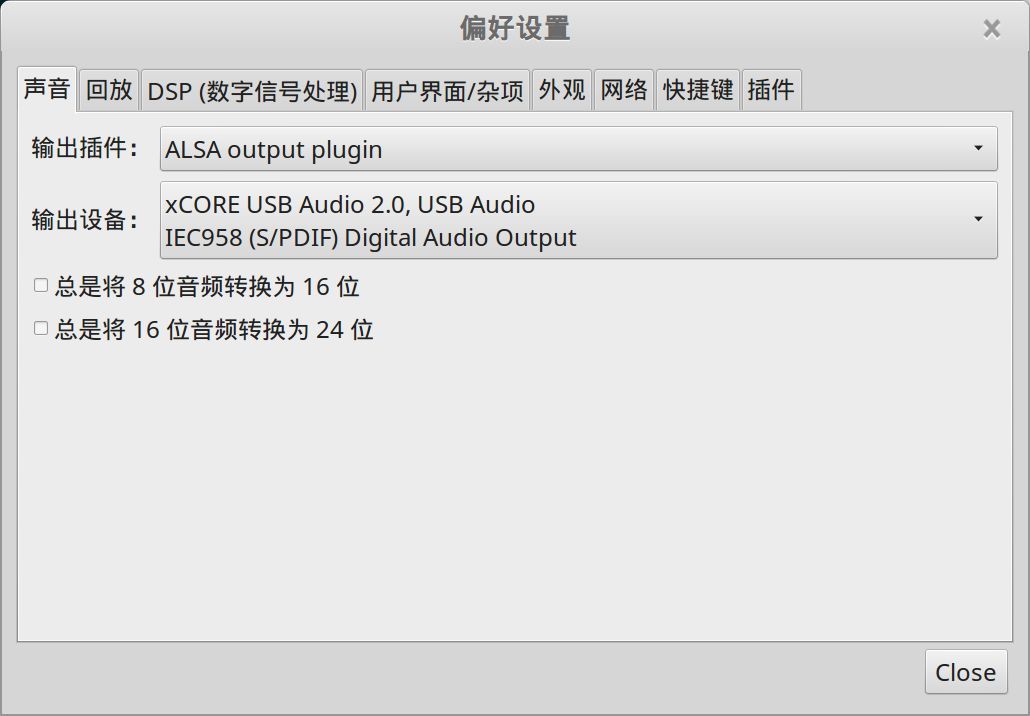Show the 快捷键 tab
The image size is (1030, 716).
click(698, 90)
